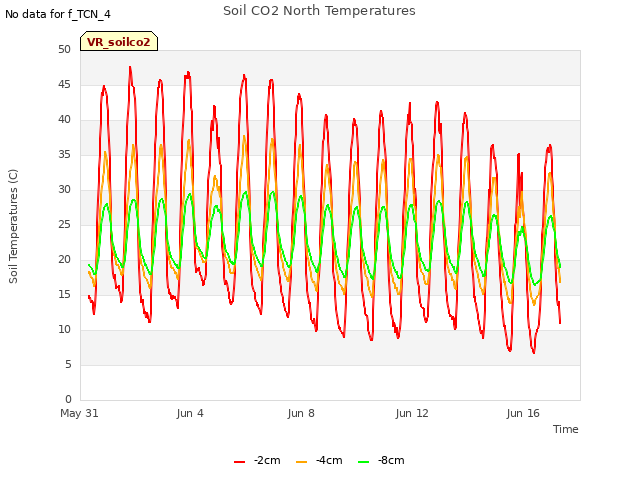Screen dimensions: 640x480
Task: Click the 40 y-axis tick label
Action: pos(64,120)
